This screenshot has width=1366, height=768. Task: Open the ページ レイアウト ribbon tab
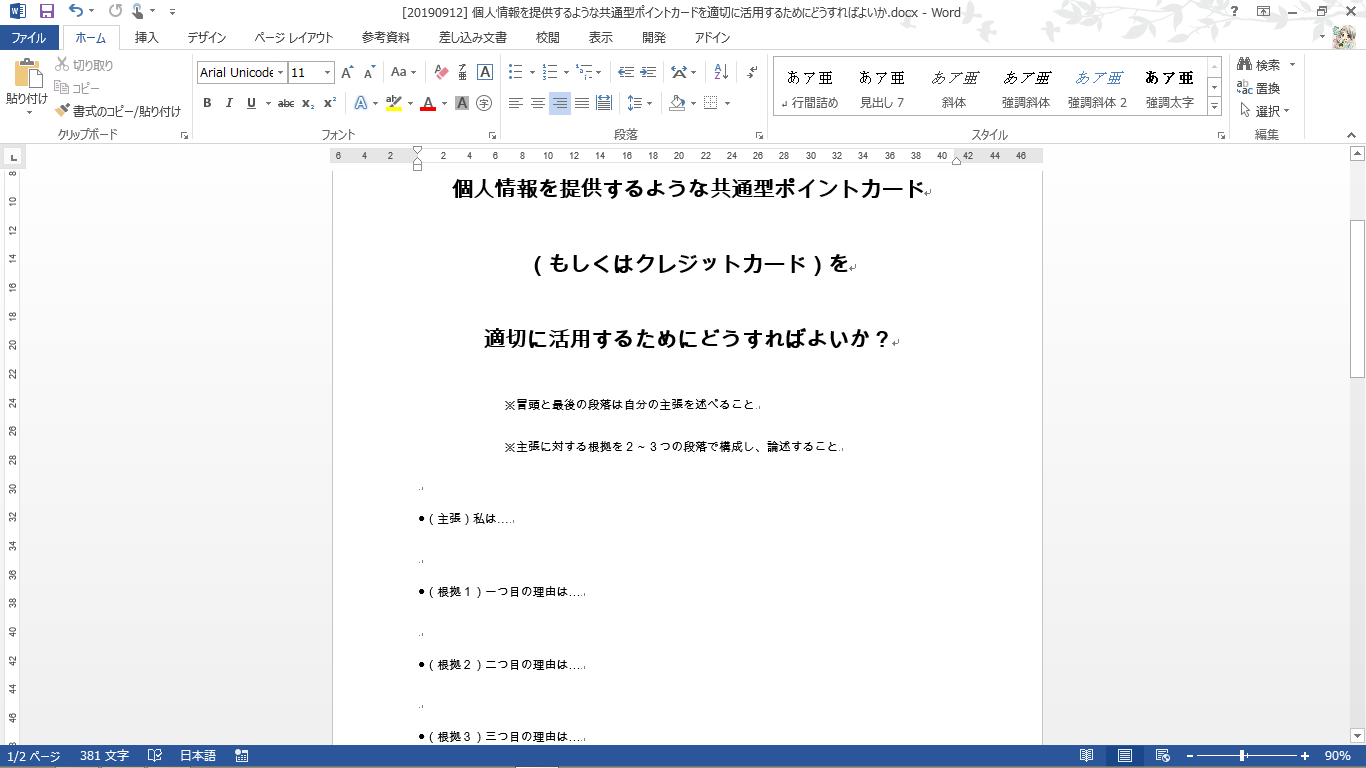point(294,38)
